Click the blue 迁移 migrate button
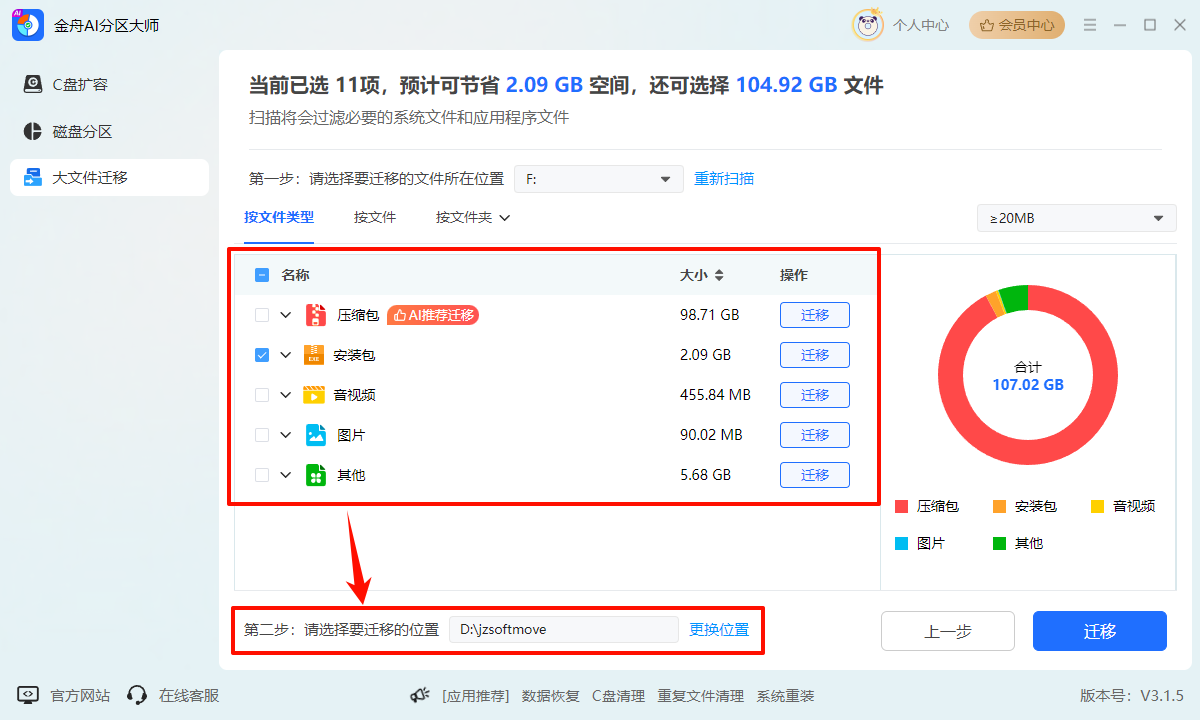This screenshot has height=720, width=1200. click(1099, 631)
